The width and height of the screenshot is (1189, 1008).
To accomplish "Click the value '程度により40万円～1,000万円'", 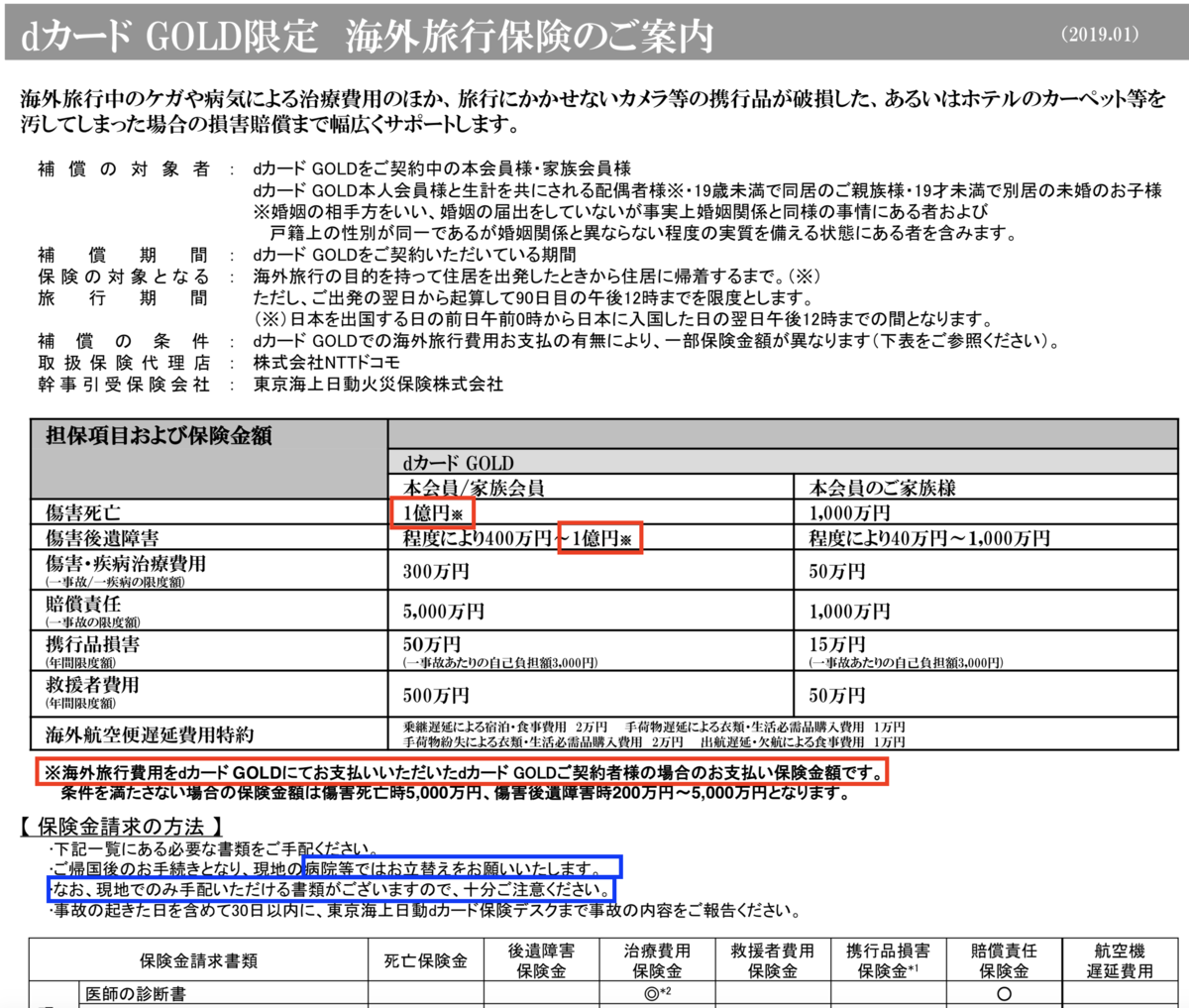I will click(929, 538).
